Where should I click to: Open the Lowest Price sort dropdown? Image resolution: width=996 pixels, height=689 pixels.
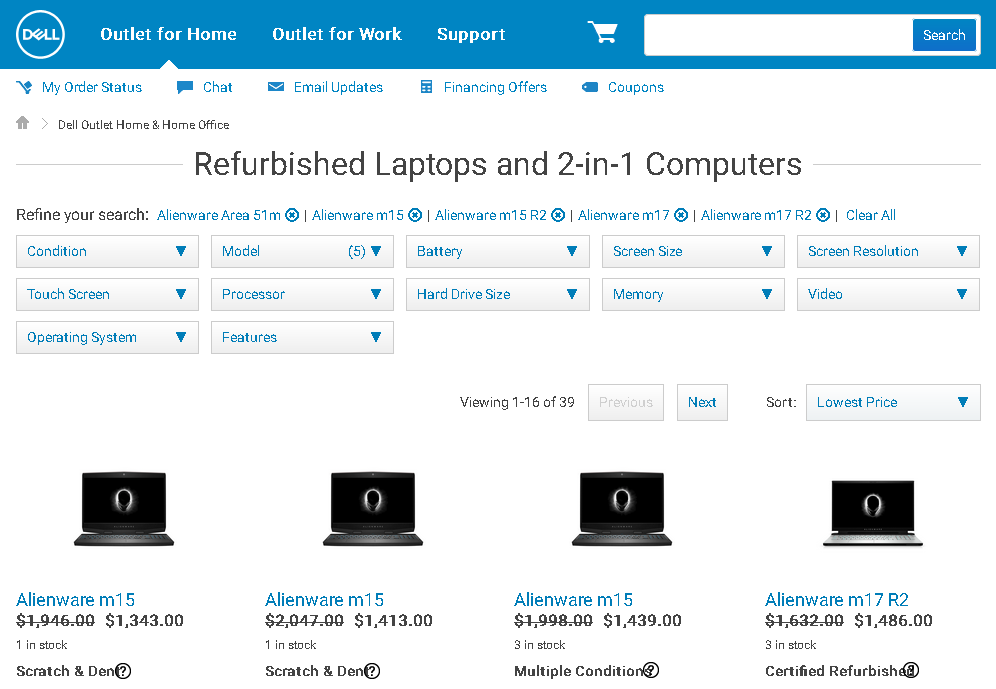pyautogui.click(x=893, y=403)
